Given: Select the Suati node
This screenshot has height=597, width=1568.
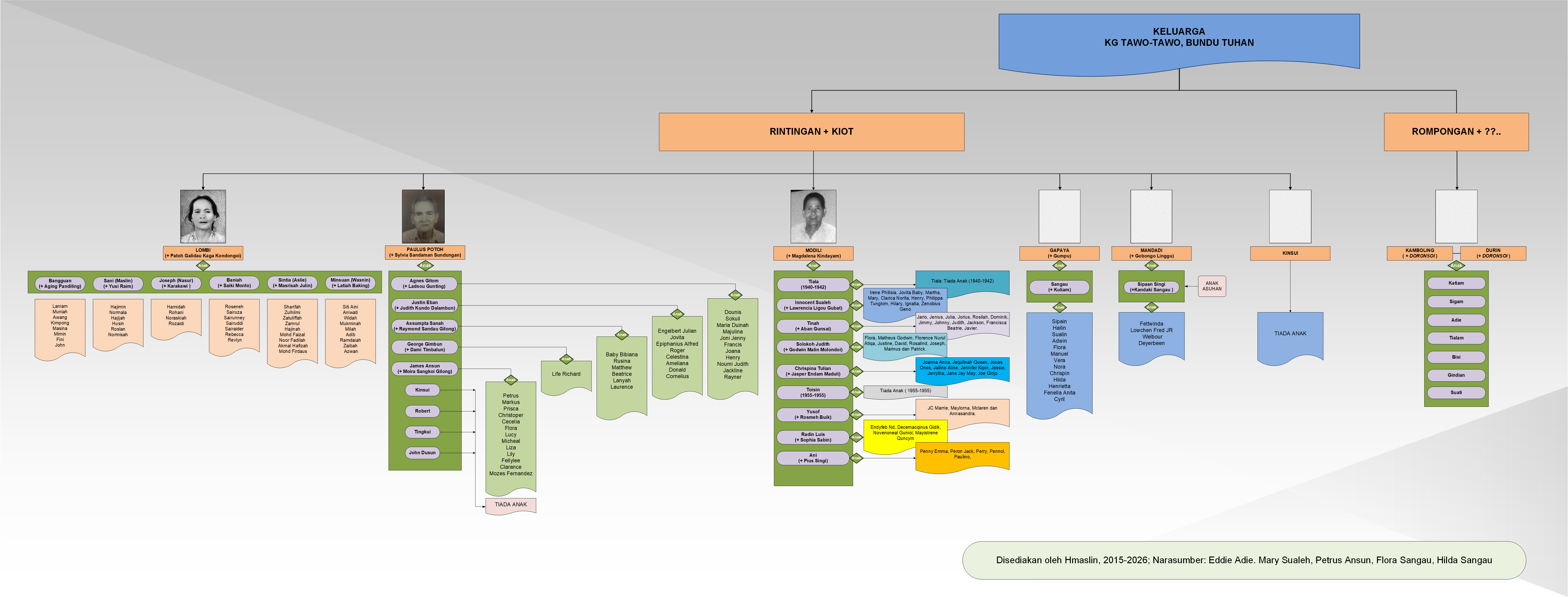Looking at the screenshot, I should pos(1456,393).
